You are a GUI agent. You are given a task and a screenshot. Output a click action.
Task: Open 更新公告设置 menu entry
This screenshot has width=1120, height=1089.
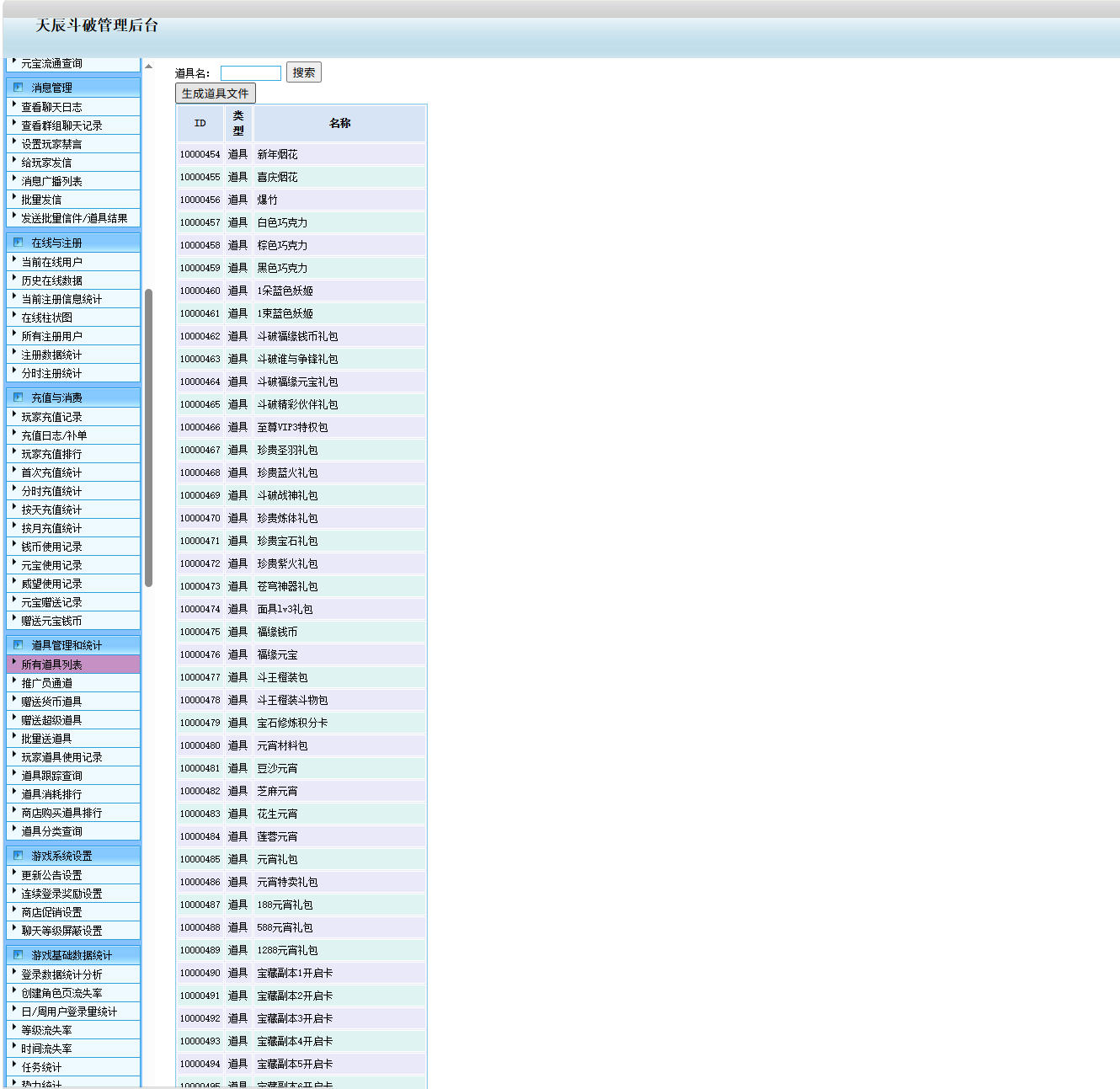pyautogui.click(x=51, y=875)
